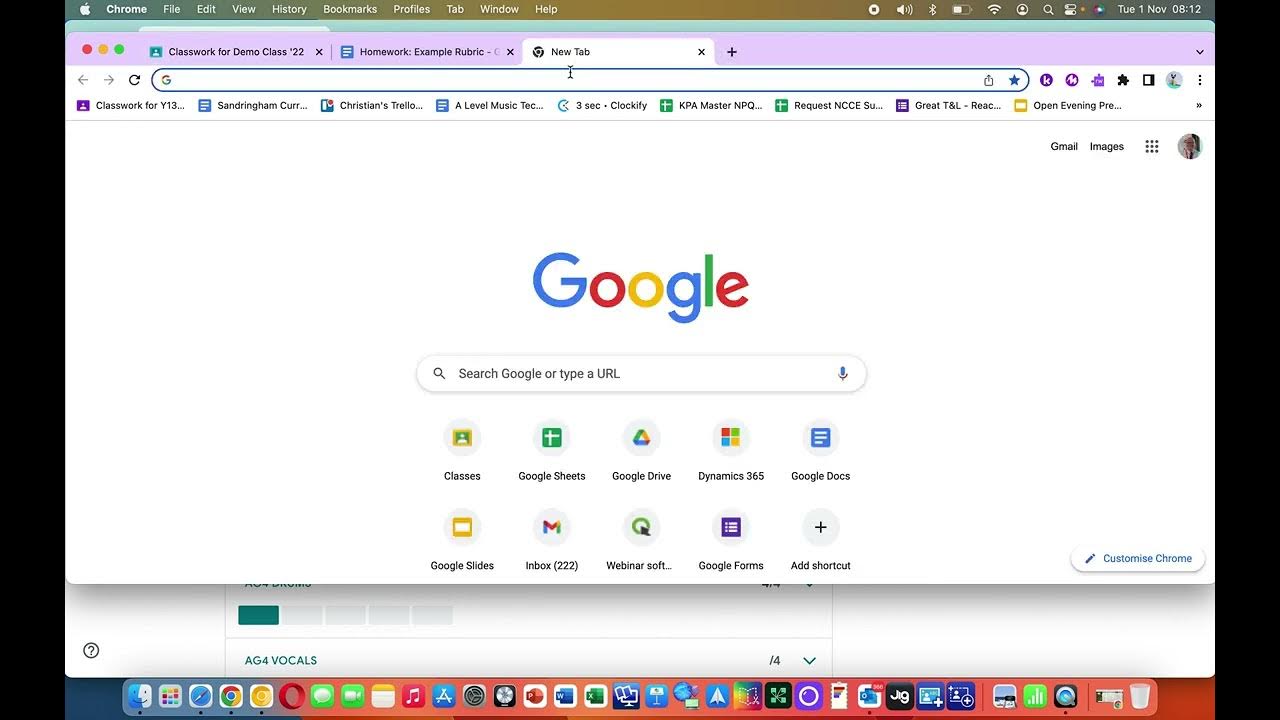Open the Google Docs shortcut

(x=821, y=450)
